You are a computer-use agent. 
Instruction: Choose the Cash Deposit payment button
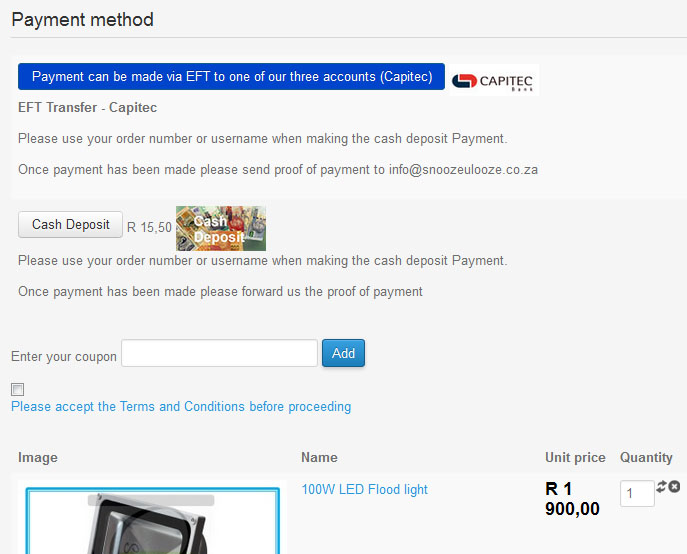(x=70, y=225)
